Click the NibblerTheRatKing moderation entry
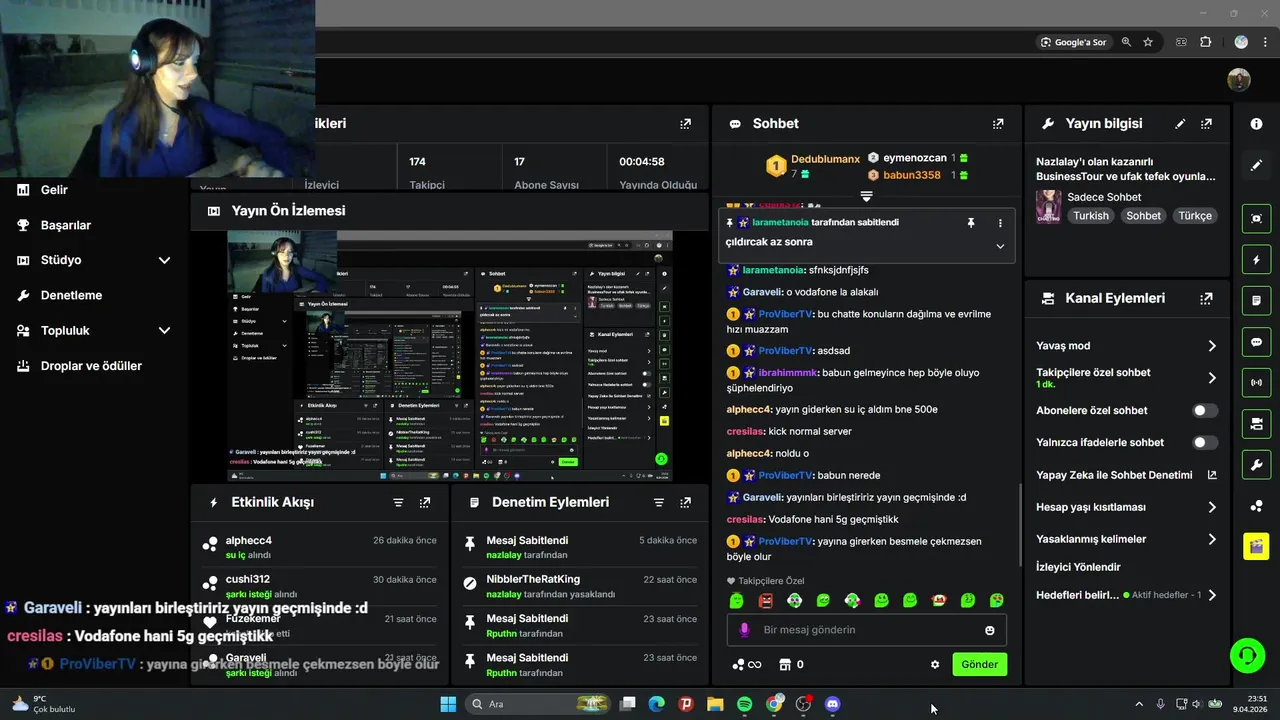The height and width of the screenshot is (720, 1280). tap(580, 586)
